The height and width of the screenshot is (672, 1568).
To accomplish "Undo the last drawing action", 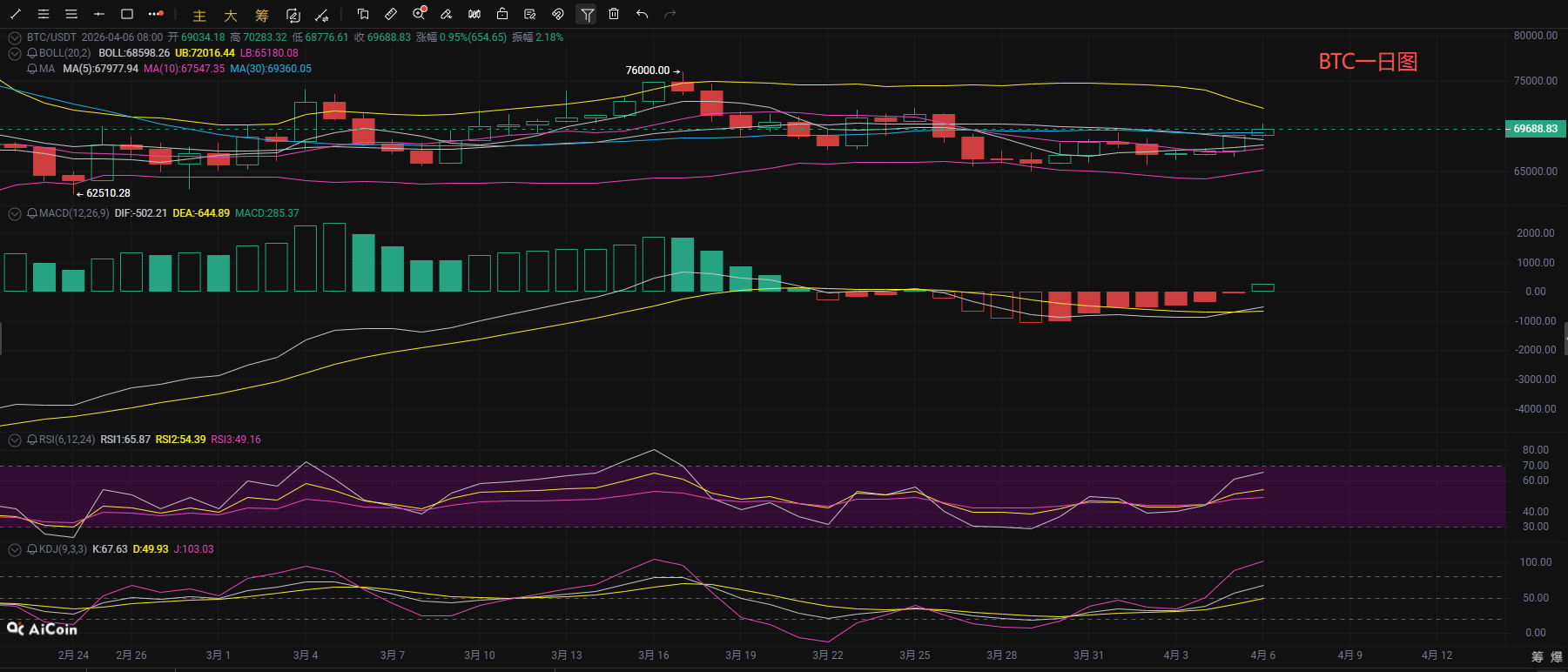I will pyautogui.click(x=642, y=14).
